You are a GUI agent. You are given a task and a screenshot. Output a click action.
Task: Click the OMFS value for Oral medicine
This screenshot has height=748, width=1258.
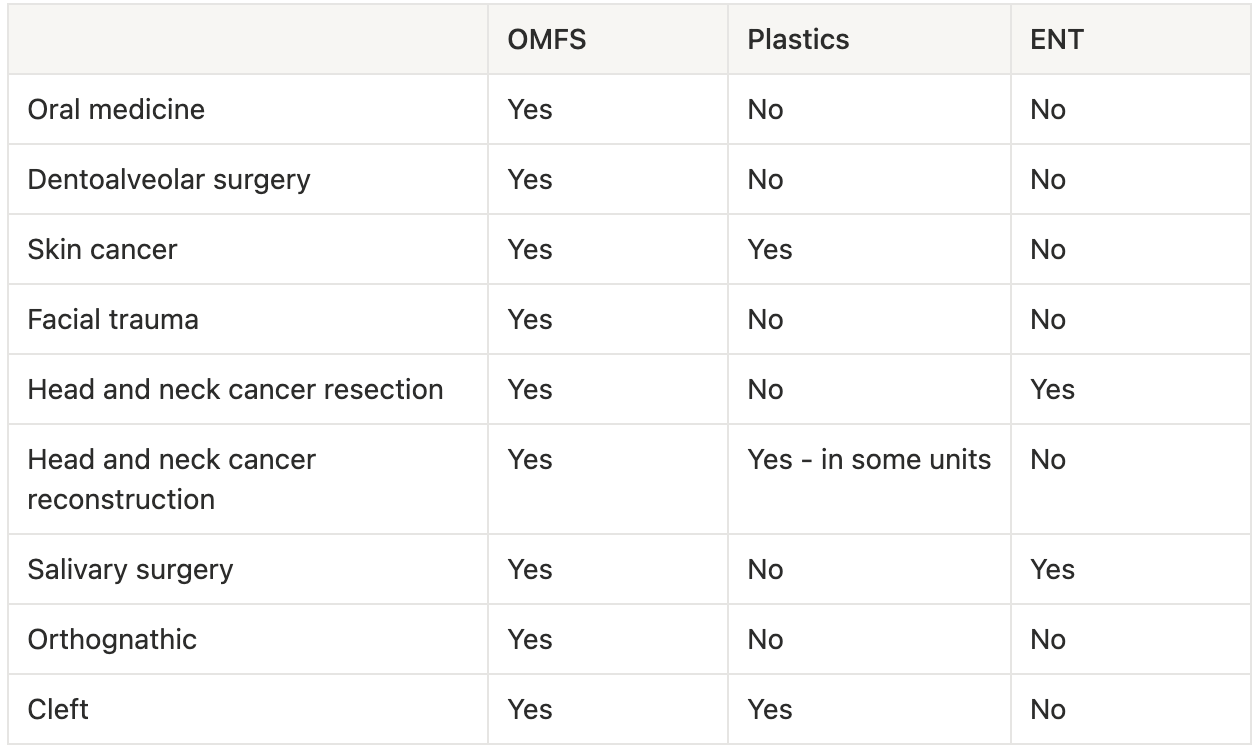(529, 109)
